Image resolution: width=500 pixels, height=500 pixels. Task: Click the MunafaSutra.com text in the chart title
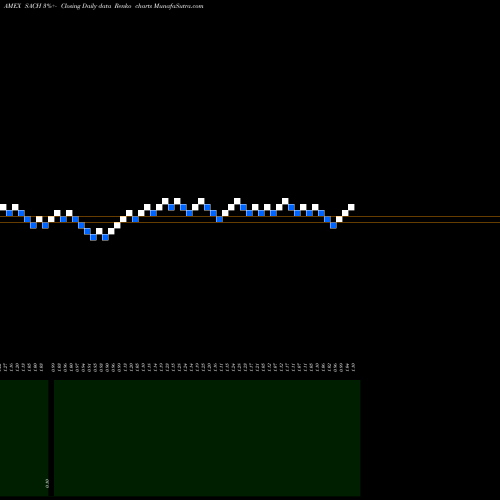[x=178, y=6]
